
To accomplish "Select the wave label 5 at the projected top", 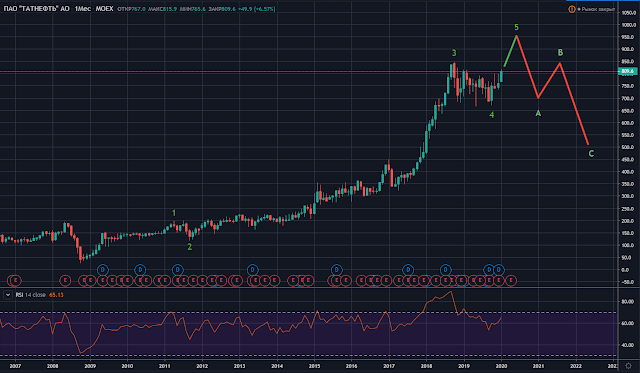I will [x=516, y=27].
